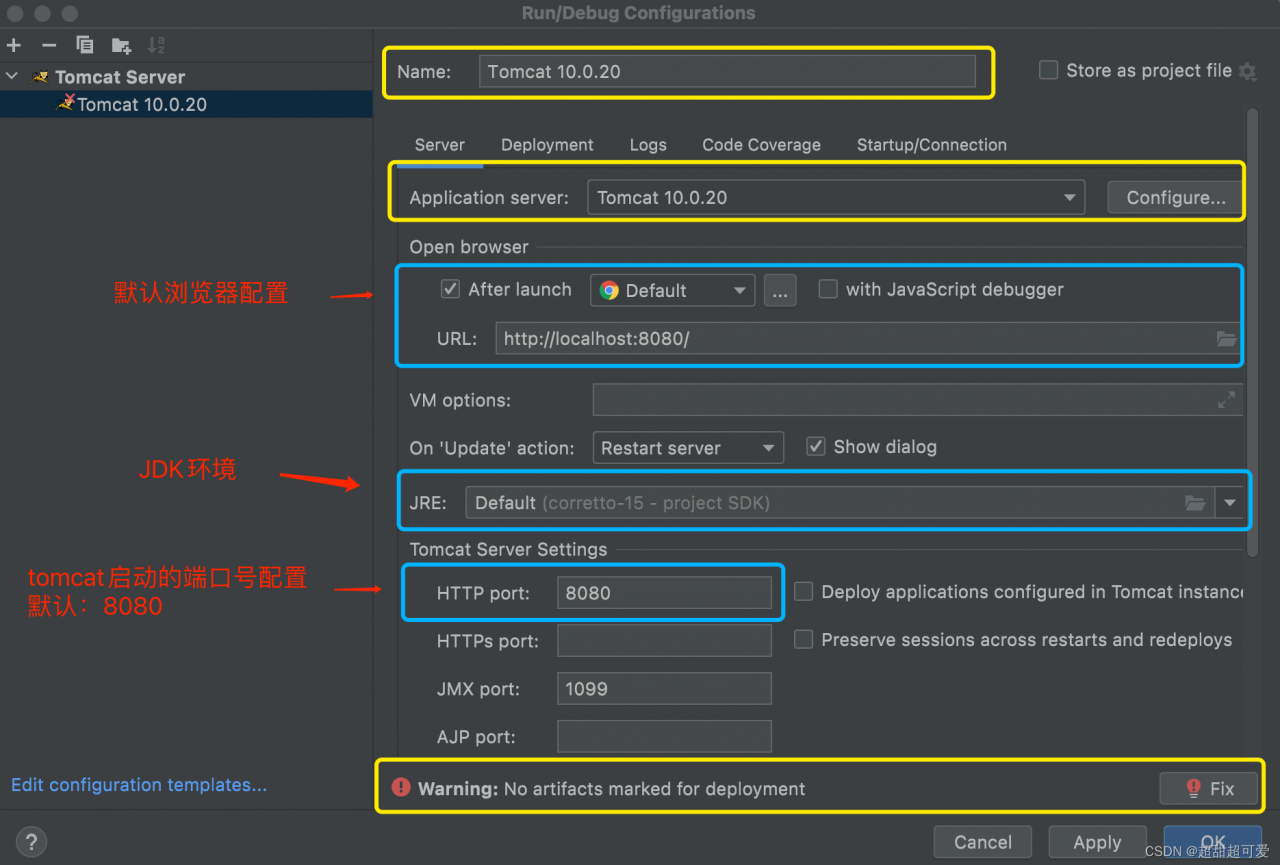This screenshot has height=865, width=1280.
Task: Open Default browser dropdown
Action: point(672,290)
